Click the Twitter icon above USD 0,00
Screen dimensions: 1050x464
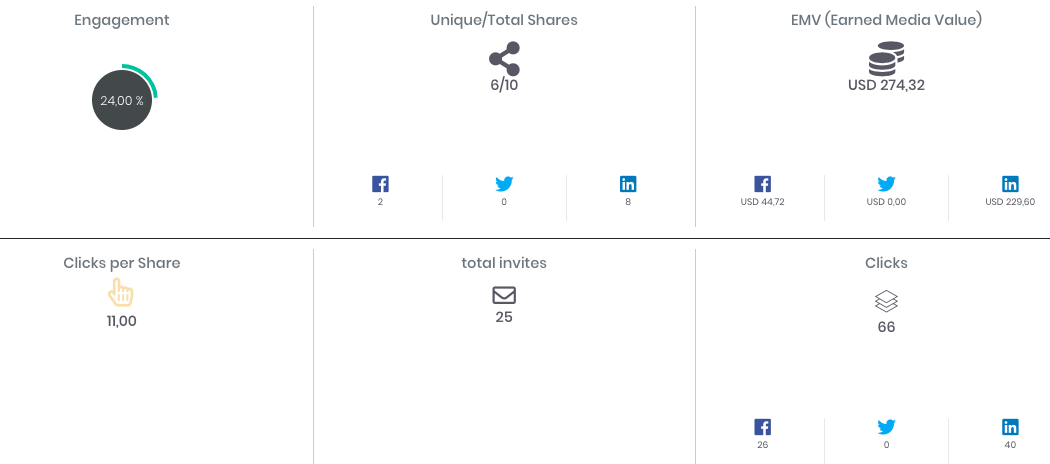coord(887,184)
